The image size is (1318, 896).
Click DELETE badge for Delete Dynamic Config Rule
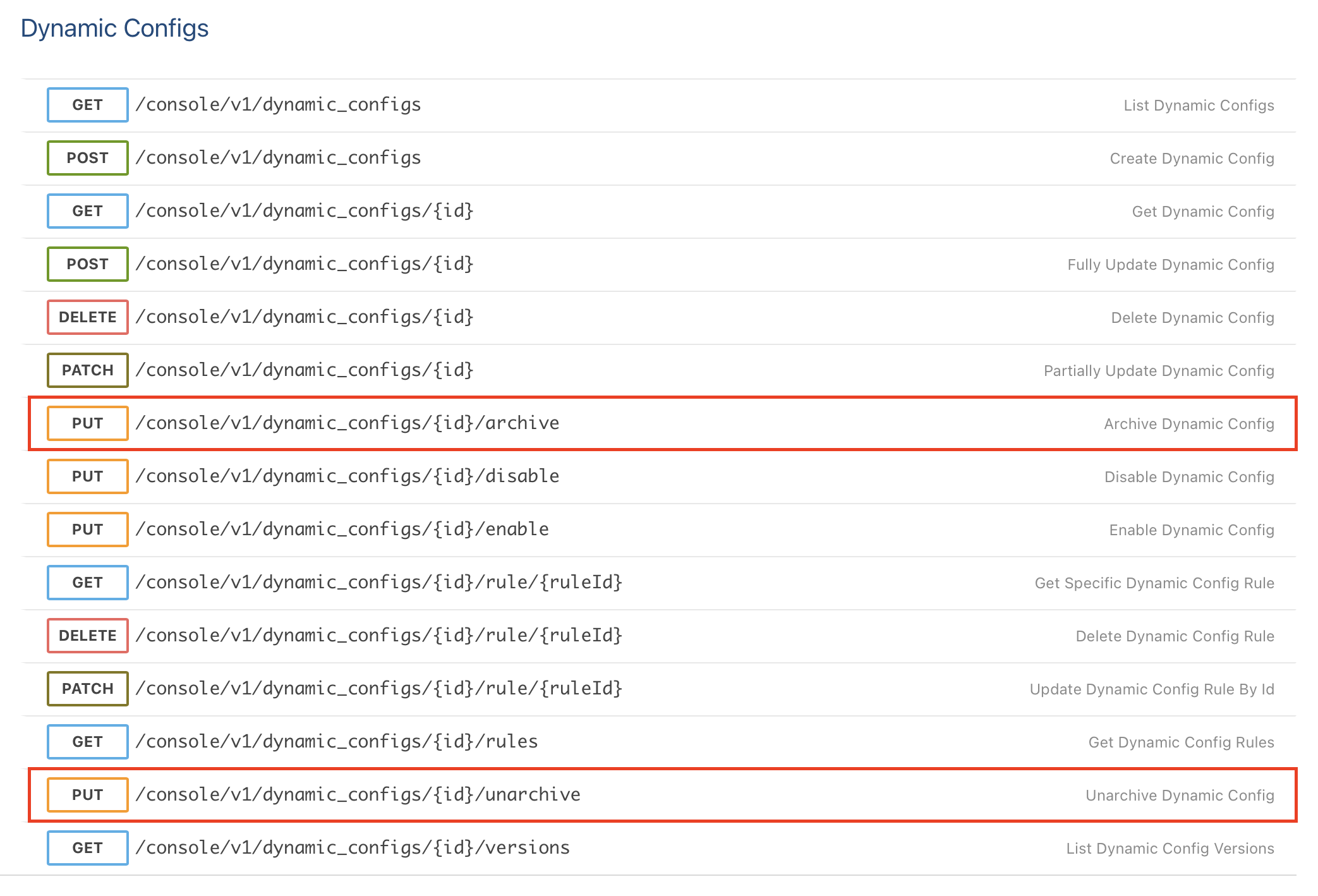click(88, 636)
